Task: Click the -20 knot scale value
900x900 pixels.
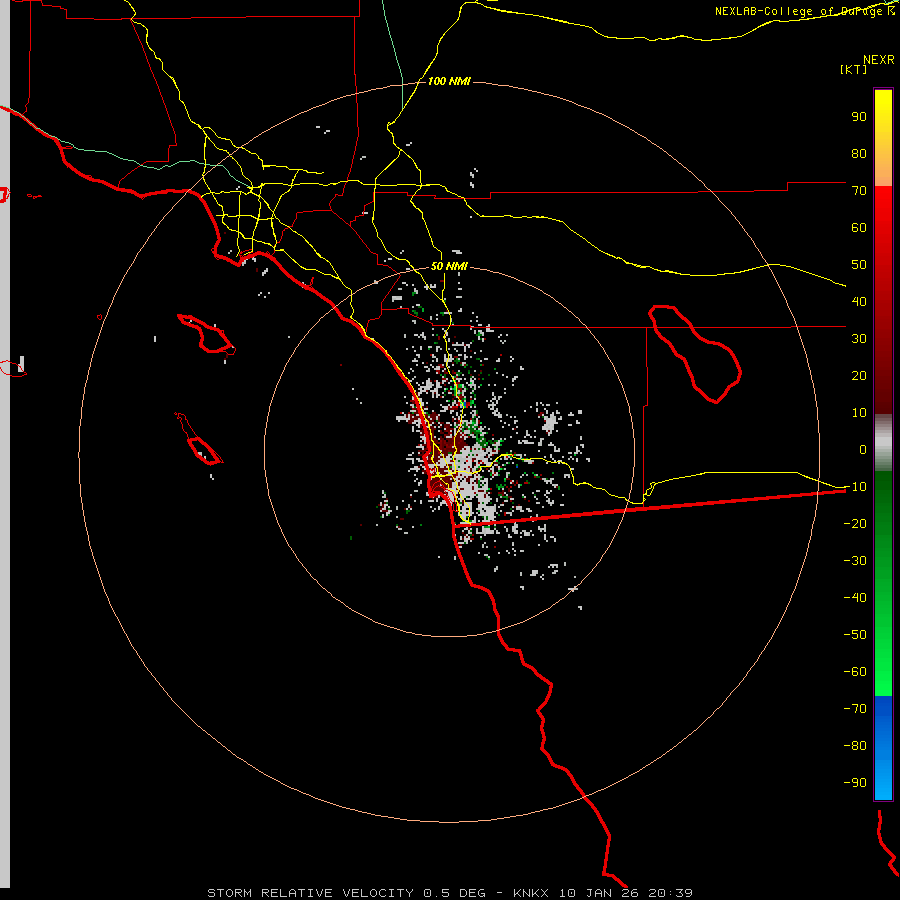Action: coord(855,524)
